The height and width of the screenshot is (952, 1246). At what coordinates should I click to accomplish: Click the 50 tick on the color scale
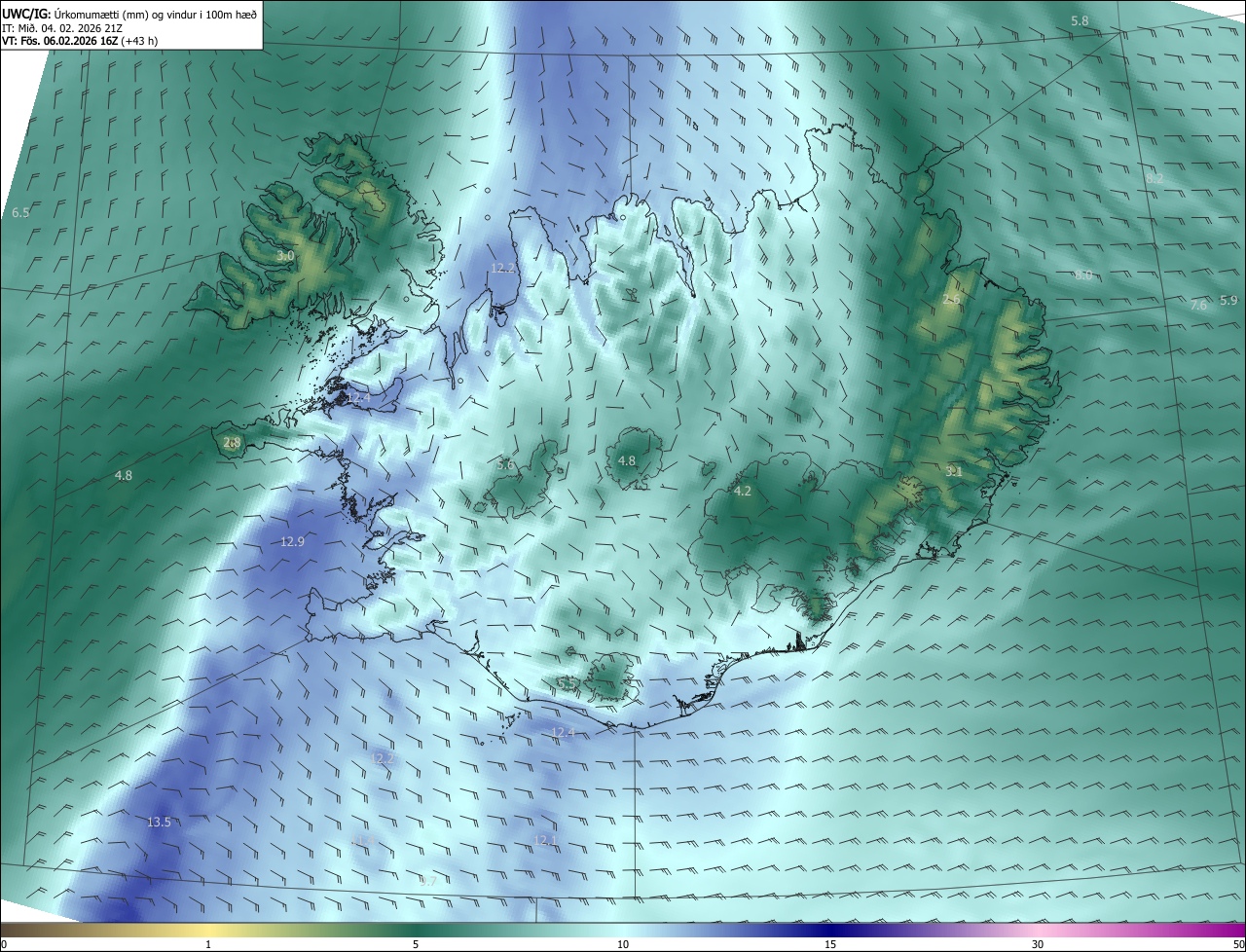pos(1238,945)
